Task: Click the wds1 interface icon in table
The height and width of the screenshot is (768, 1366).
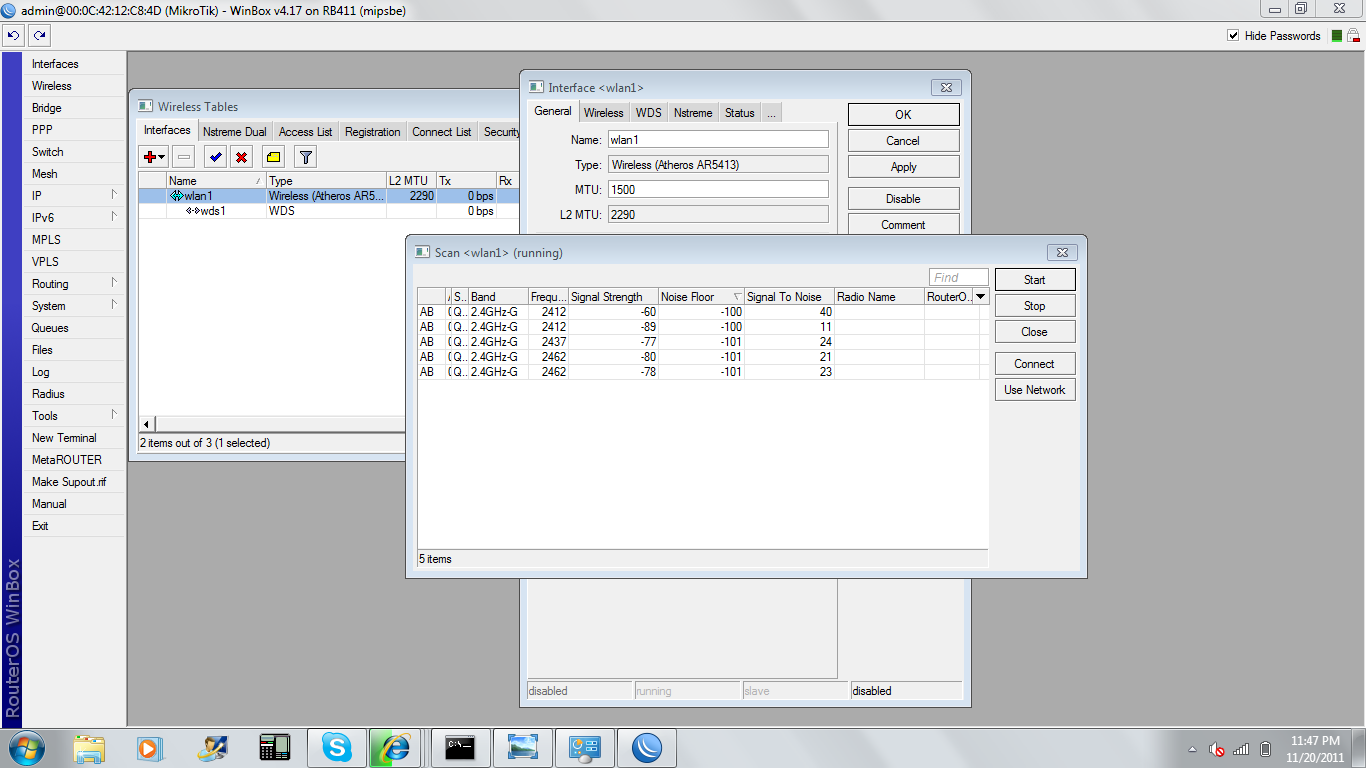Action: [192, 211]
